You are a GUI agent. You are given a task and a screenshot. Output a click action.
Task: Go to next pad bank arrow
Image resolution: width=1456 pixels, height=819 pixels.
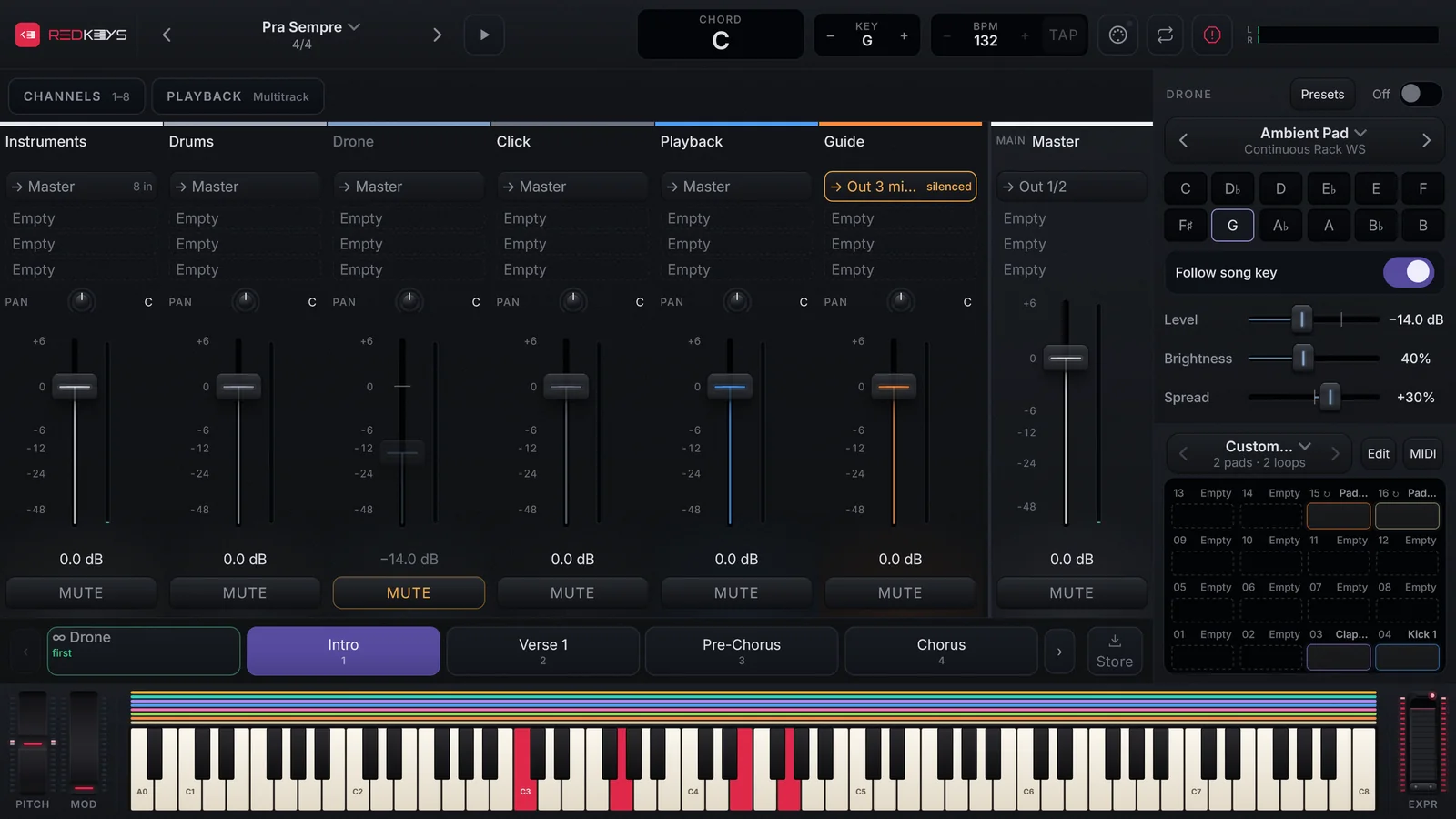click(x=1335, y=453)
